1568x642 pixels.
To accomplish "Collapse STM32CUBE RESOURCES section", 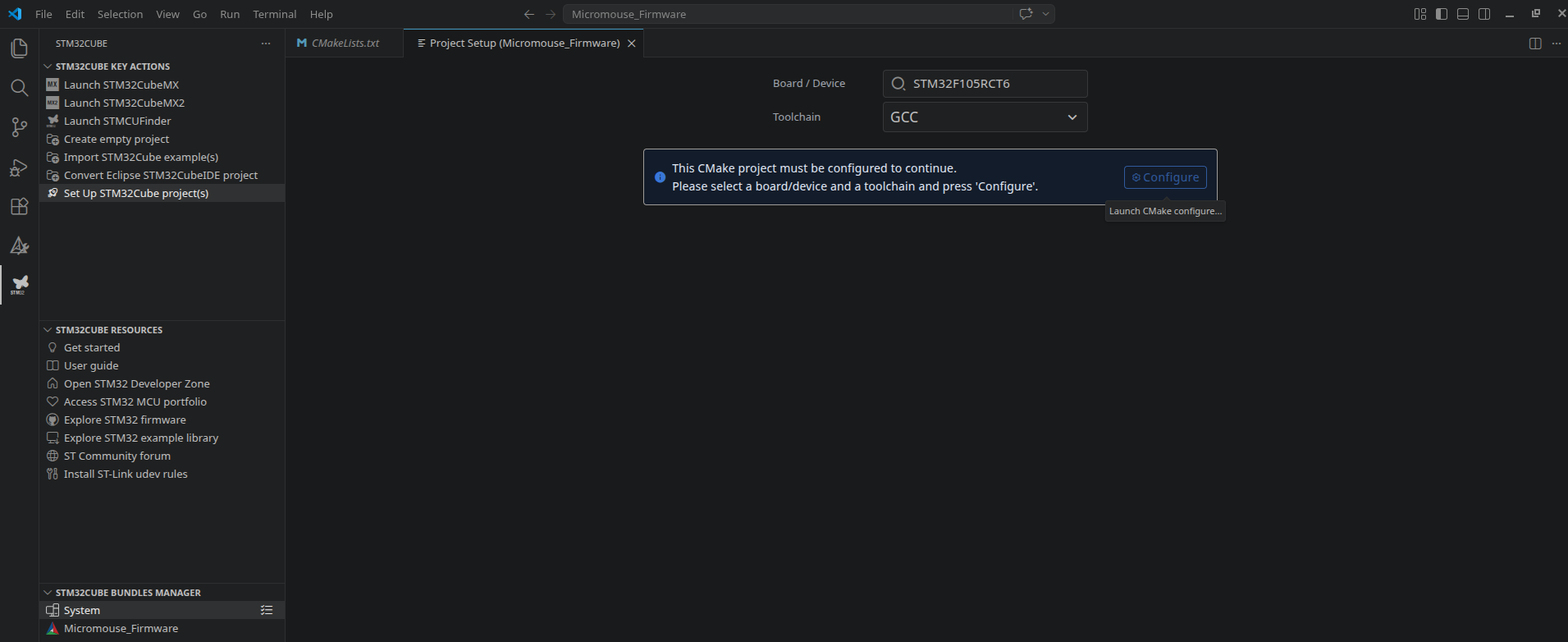I will click(48, 330).
